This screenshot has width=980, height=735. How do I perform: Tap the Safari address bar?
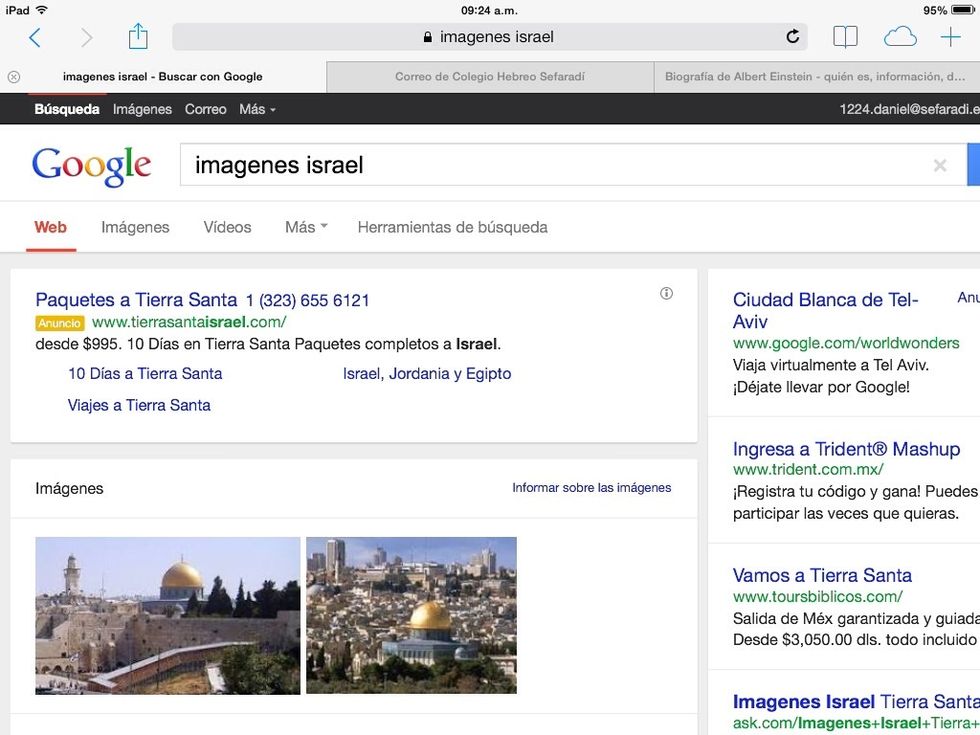(490, 37)
